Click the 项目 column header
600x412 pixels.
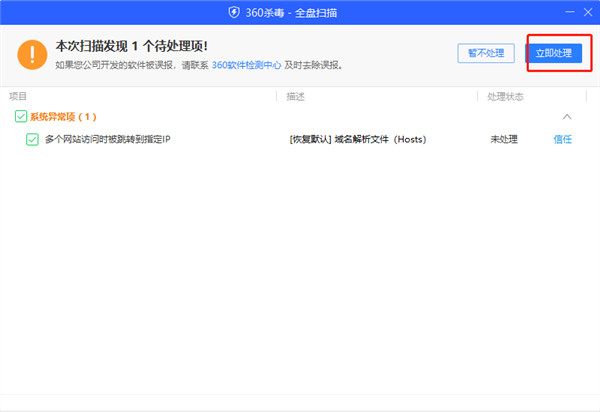click(18, 96)
